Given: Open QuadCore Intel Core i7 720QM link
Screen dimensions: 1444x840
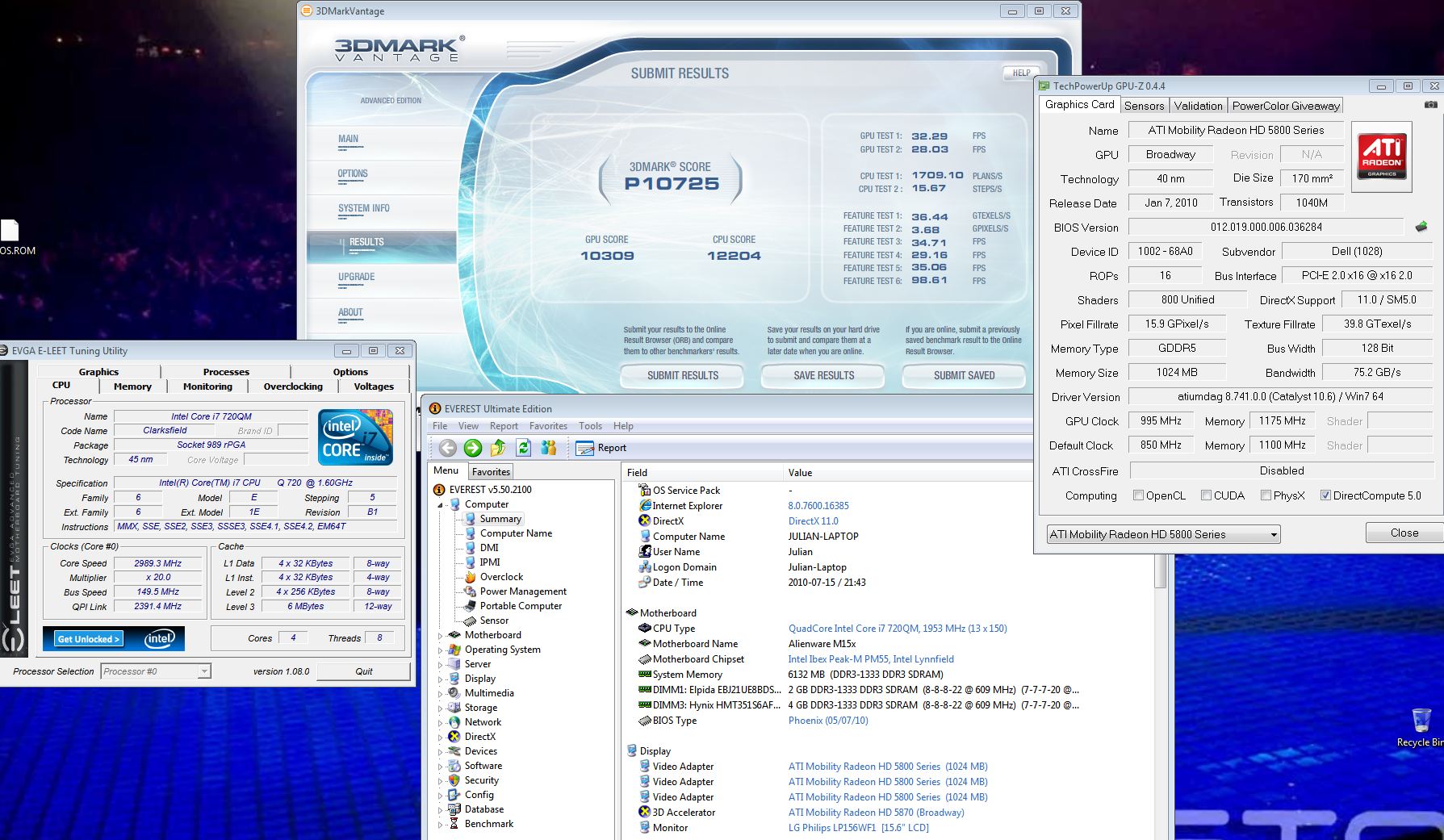Looking at the screenshot, I should (898, 629).
